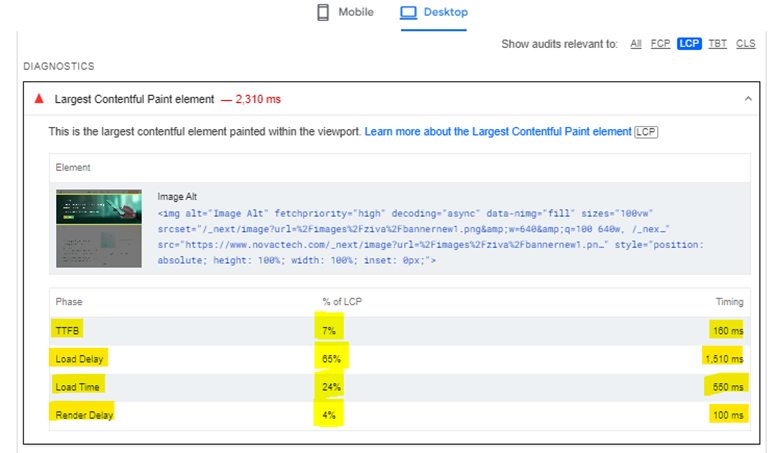
Task: Select the TTFB phase row label
Action: click(69, 329)
